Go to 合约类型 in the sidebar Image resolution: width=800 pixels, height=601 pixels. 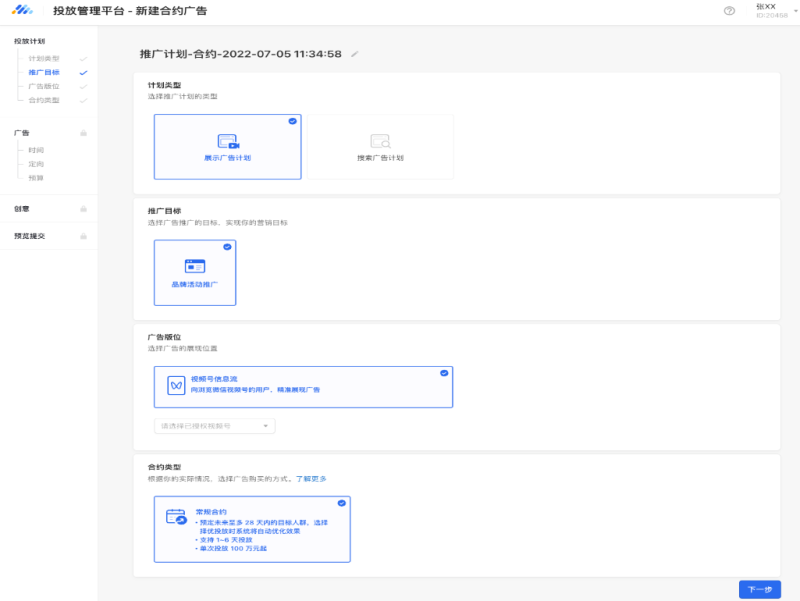[44, 100]
